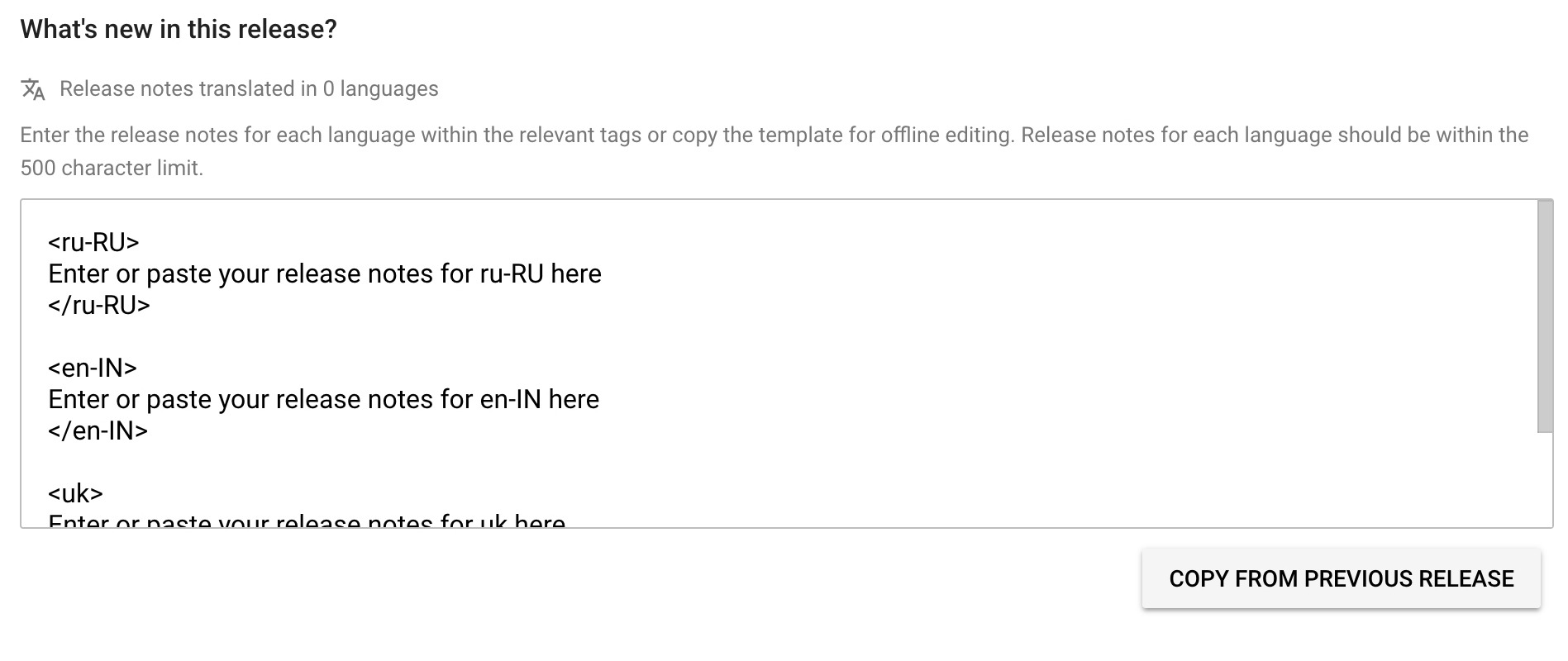Click the ru-RU release notes placeholder line

coord(325,273)
